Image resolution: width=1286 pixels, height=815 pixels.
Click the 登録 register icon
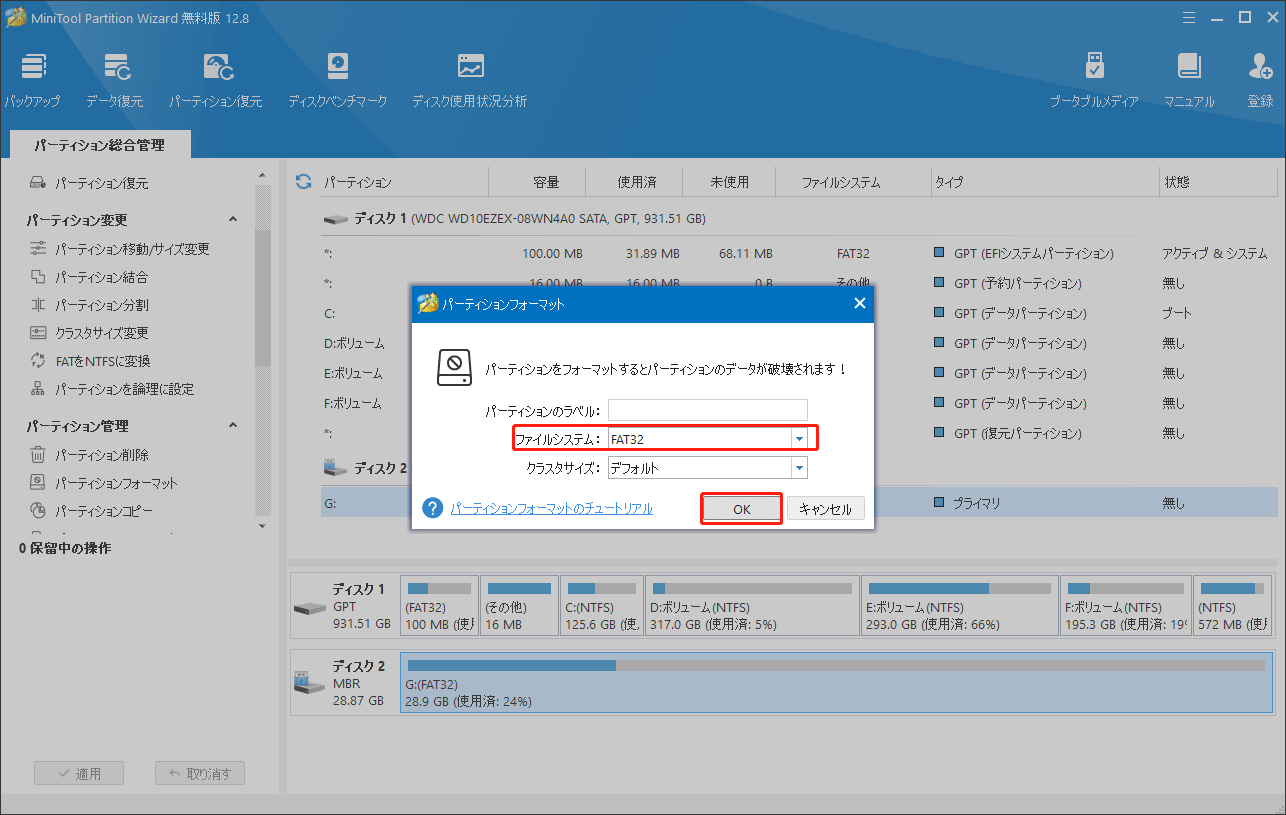pos(1260,81)
